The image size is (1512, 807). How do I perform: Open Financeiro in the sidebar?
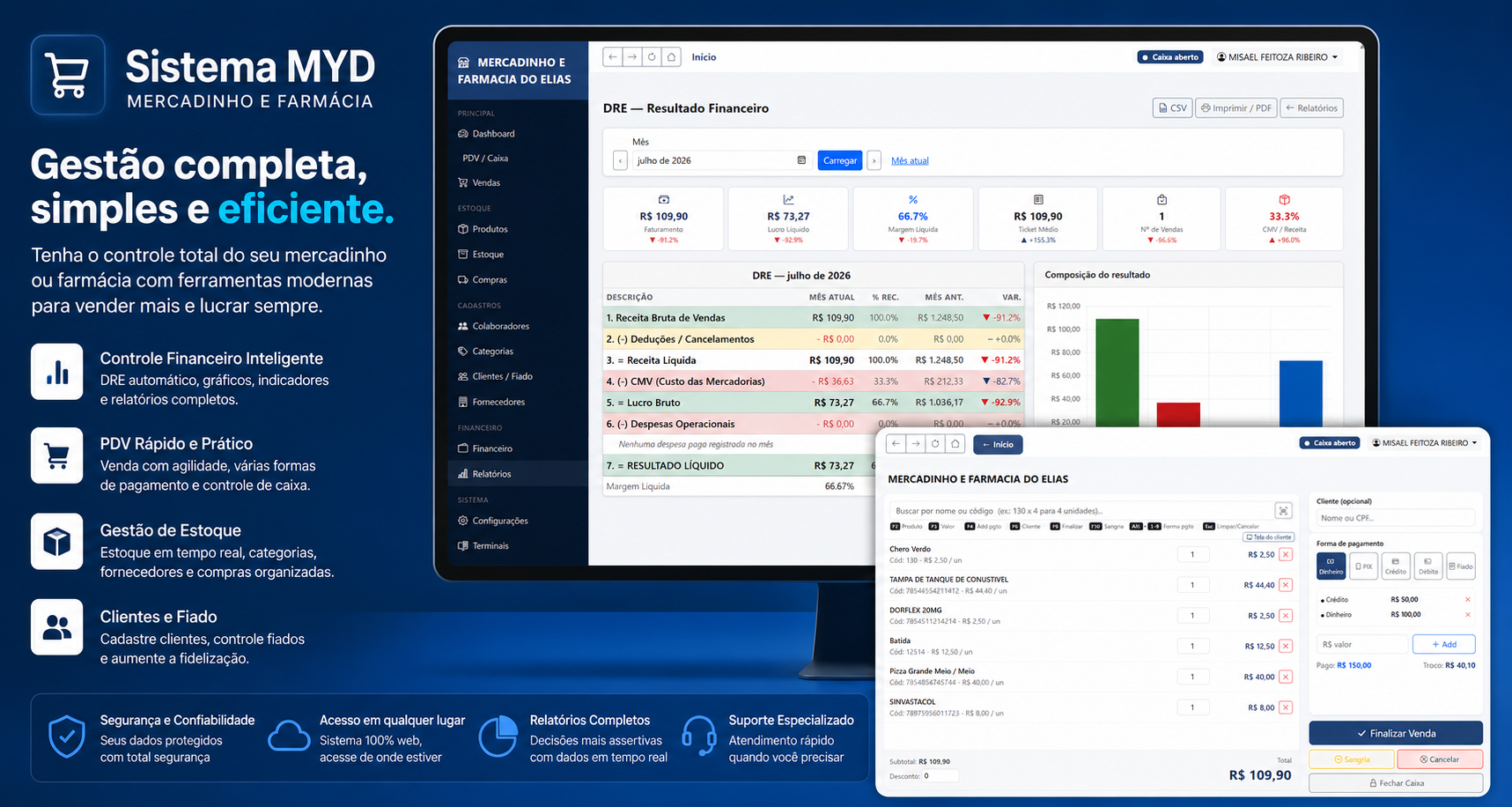click(x=485, y=448)
